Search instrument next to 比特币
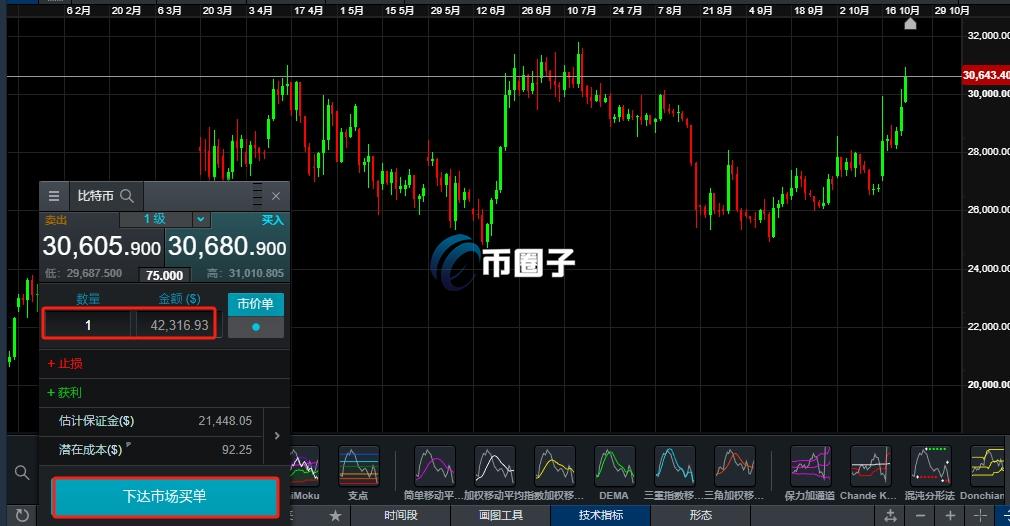The image size is (1010, 526). click(127, 196)
